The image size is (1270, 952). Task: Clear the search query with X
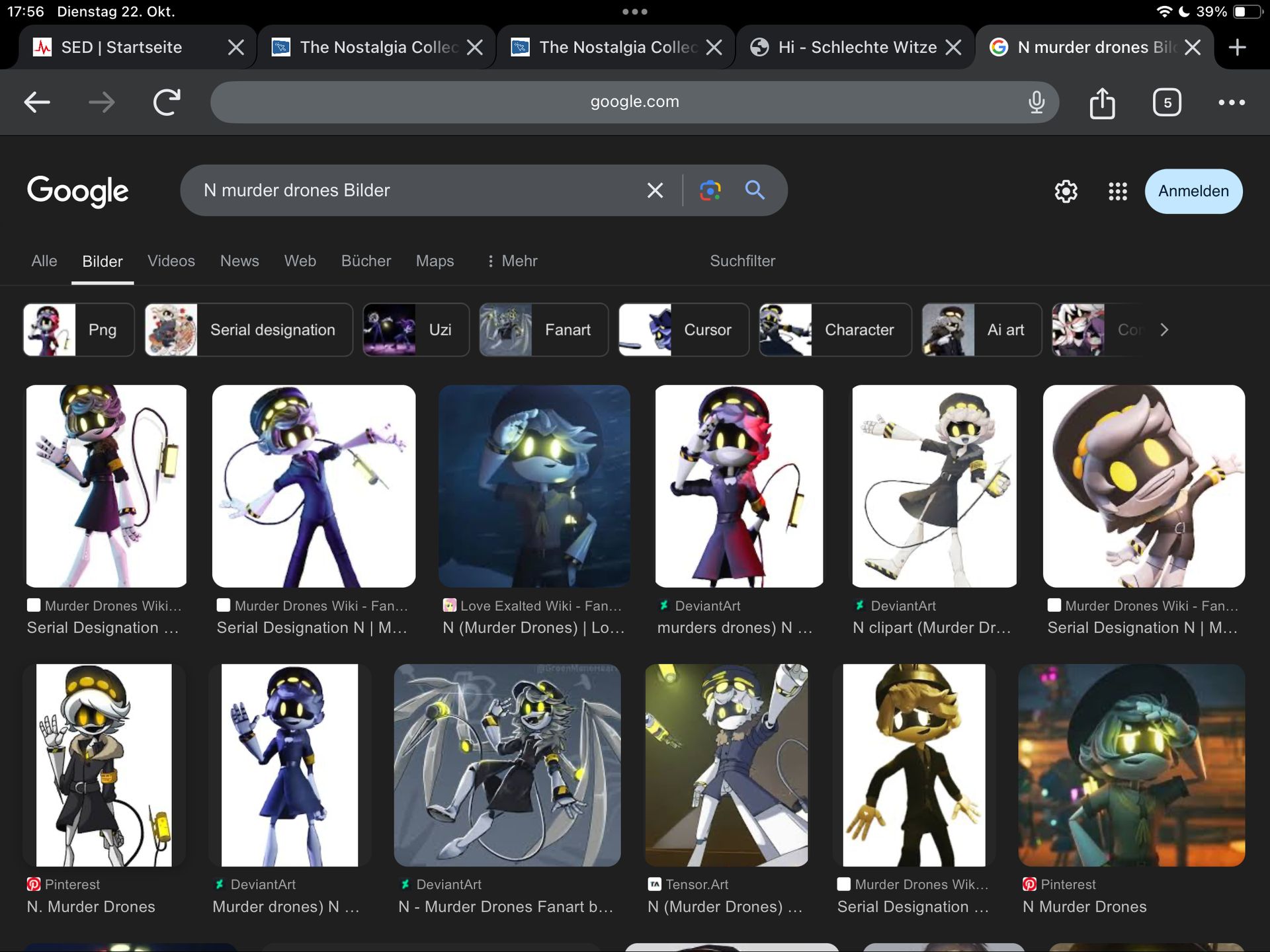[x=655, y=190]
